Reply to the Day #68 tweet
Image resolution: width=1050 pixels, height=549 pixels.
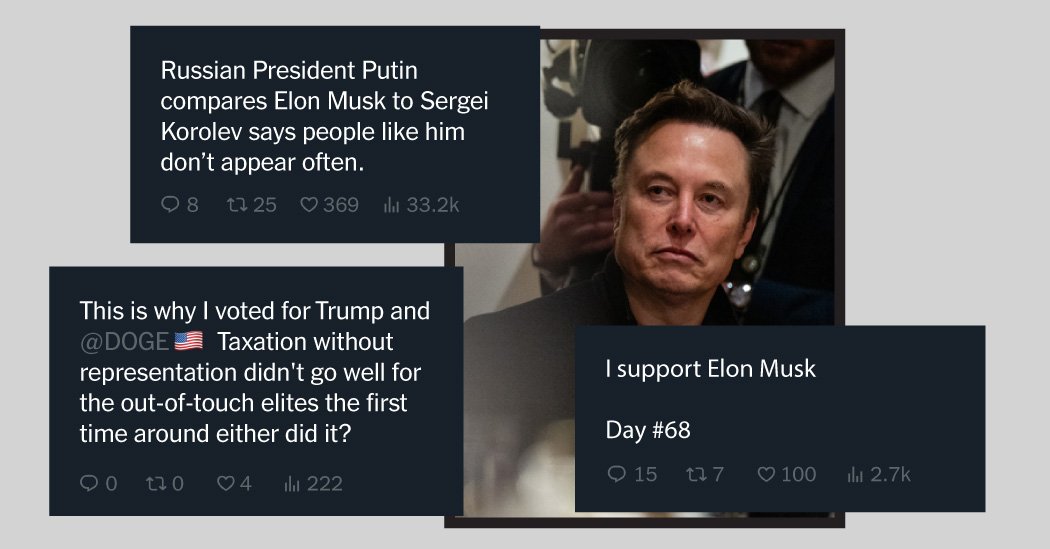[x=616, y=474]
